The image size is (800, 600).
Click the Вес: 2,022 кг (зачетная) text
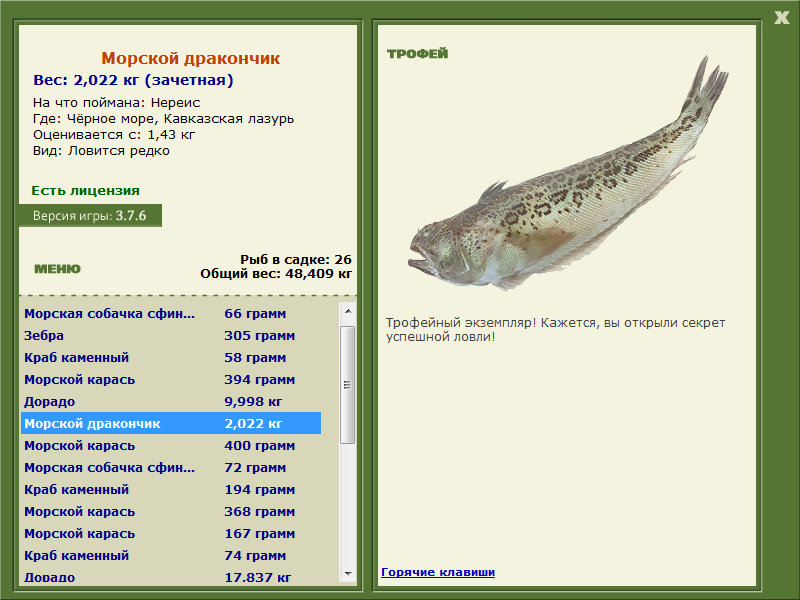(133, 80)
